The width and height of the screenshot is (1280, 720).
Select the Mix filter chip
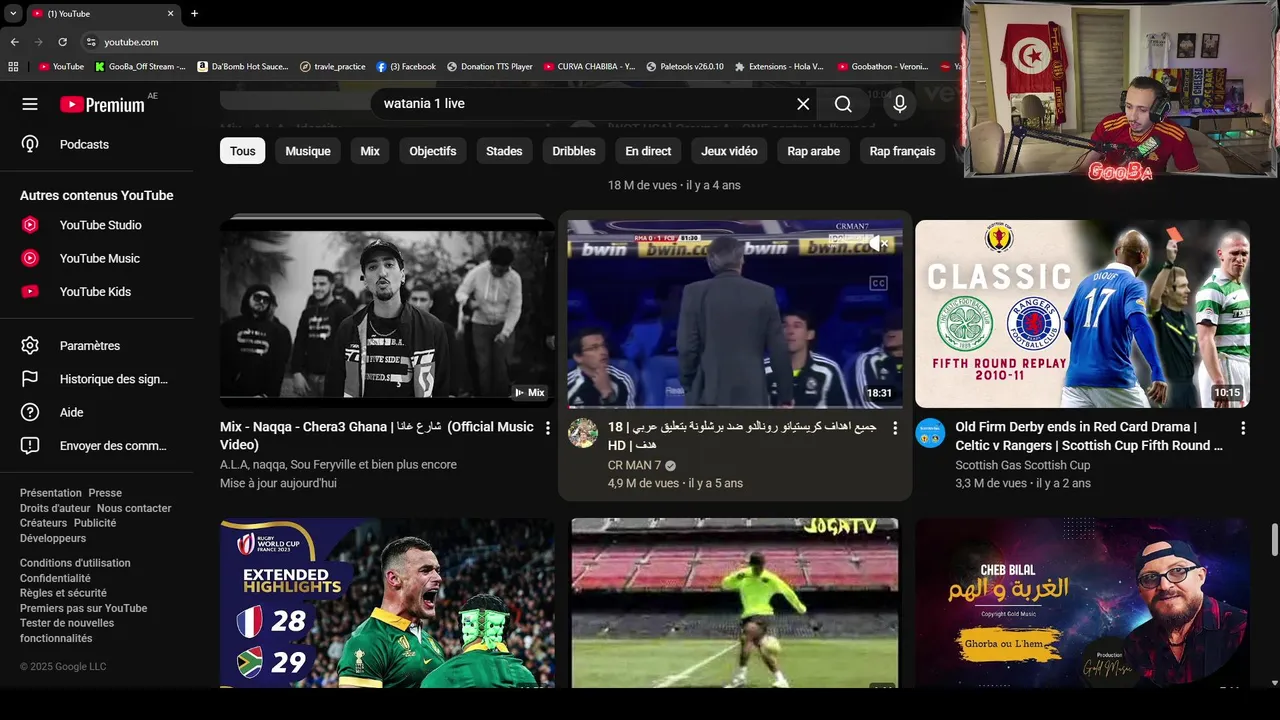(x=370, y=151)
